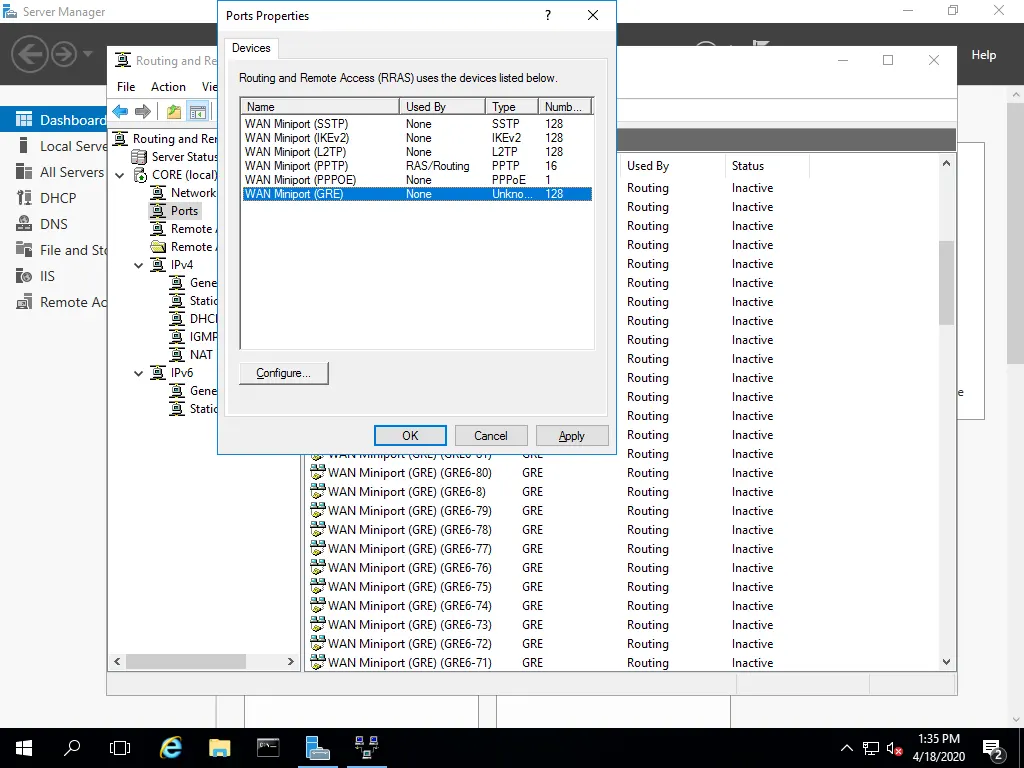Image resolution: width=1024 pixels, height=768 pixels.
Task: Open the File menu in Routing and Remote Access
Action: click(126, 87)
